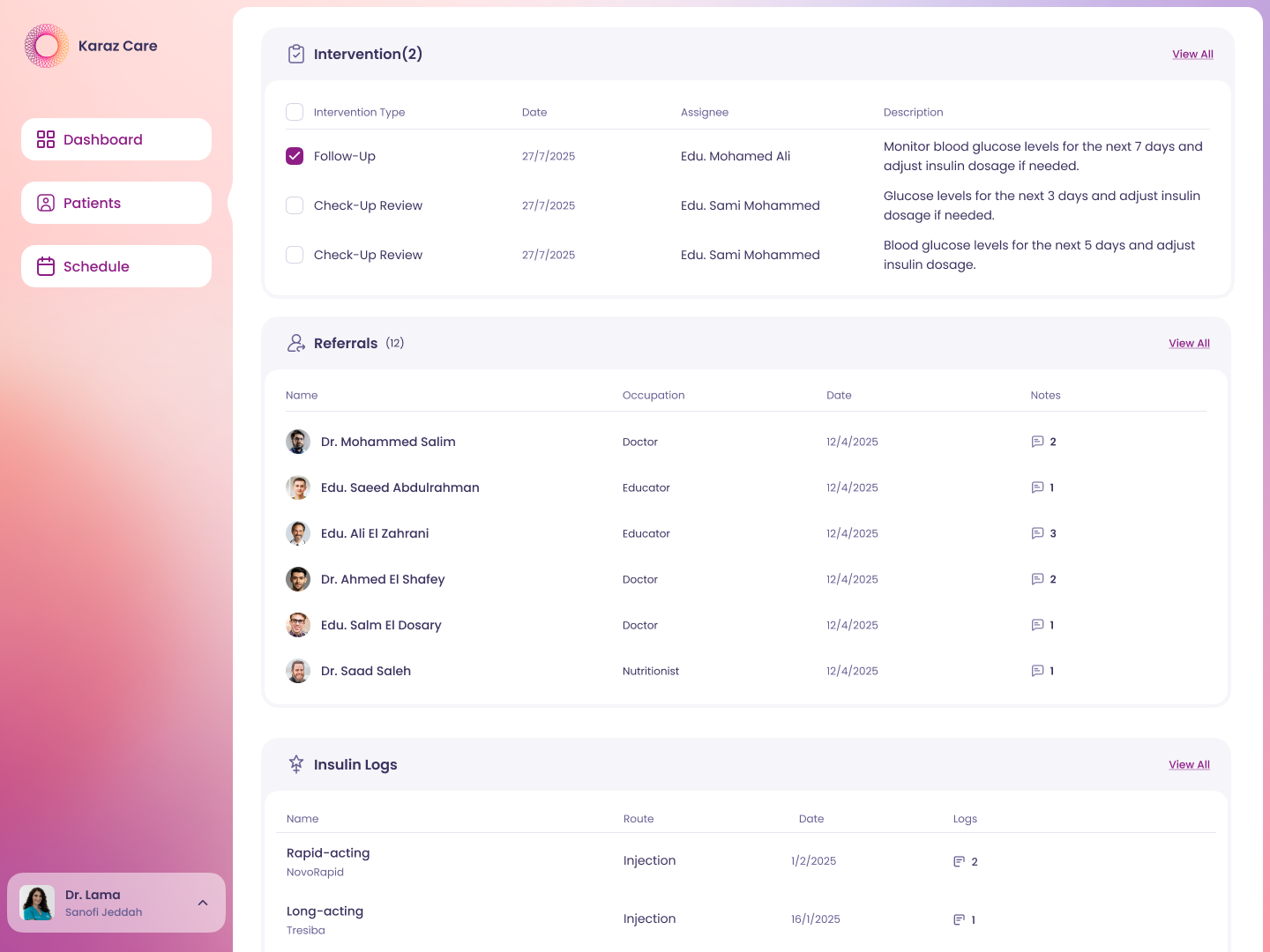Viewport: 1270px width, 952px height.
Task: Click the Monitor blood glucose description text
Action: click(x=1043, y=156)
